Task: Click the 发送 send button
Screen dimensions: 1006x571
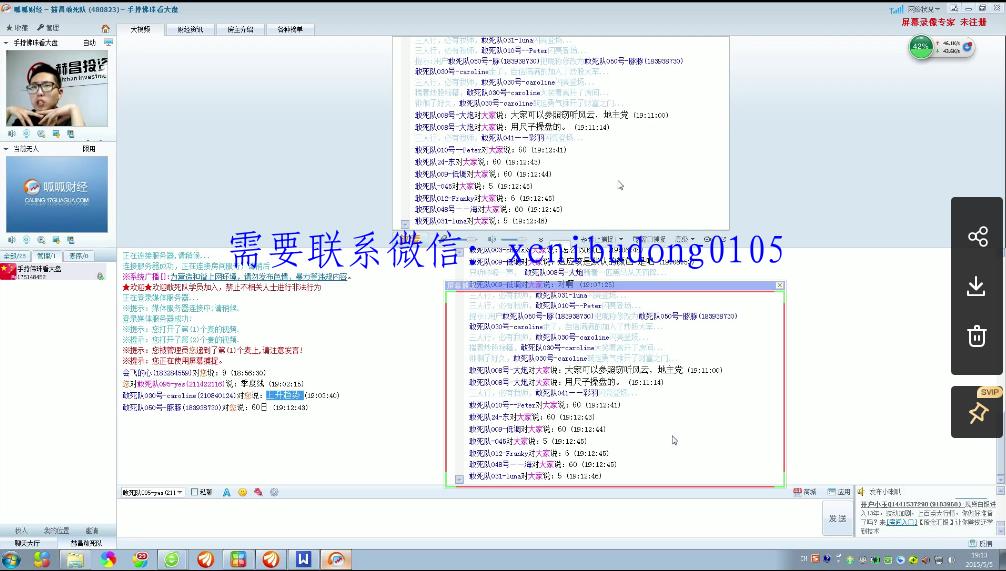Action: [837, 518]
